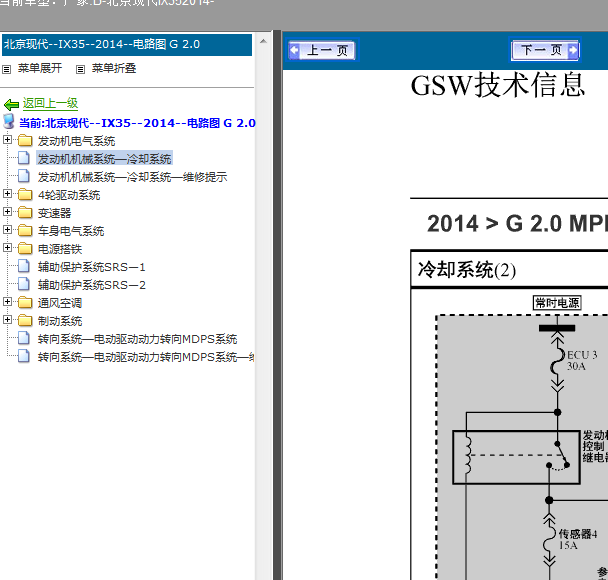Expand the 发动机电气系统 folder
The height and width of the screenshot is (580, 608).
pyautogui.click(x=7, y=140)
